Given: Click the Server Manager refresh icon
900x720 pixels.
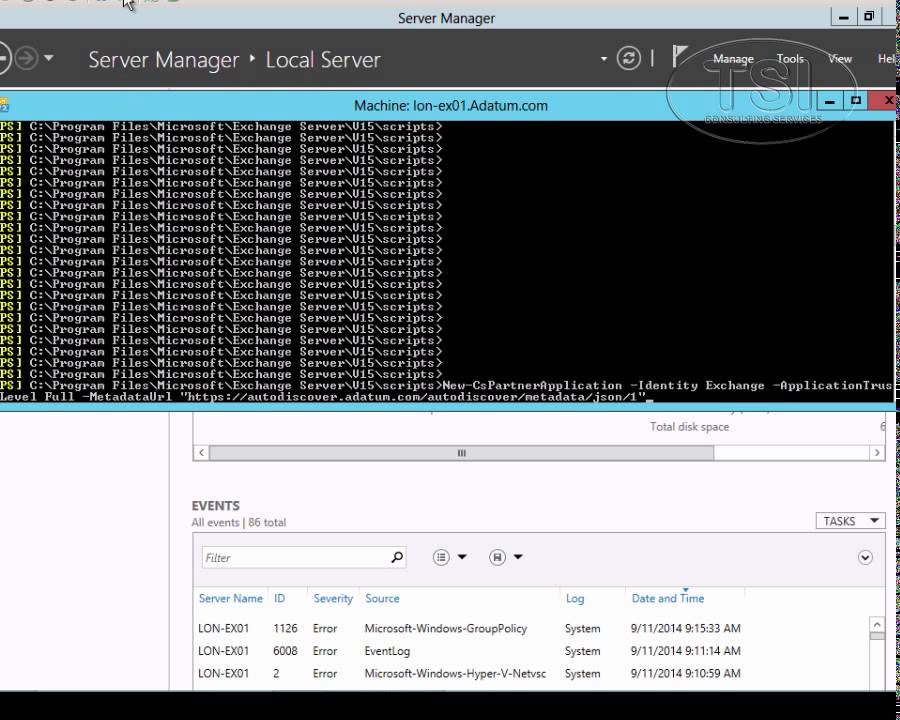Looking at the screenshot, I should point(629,59).
